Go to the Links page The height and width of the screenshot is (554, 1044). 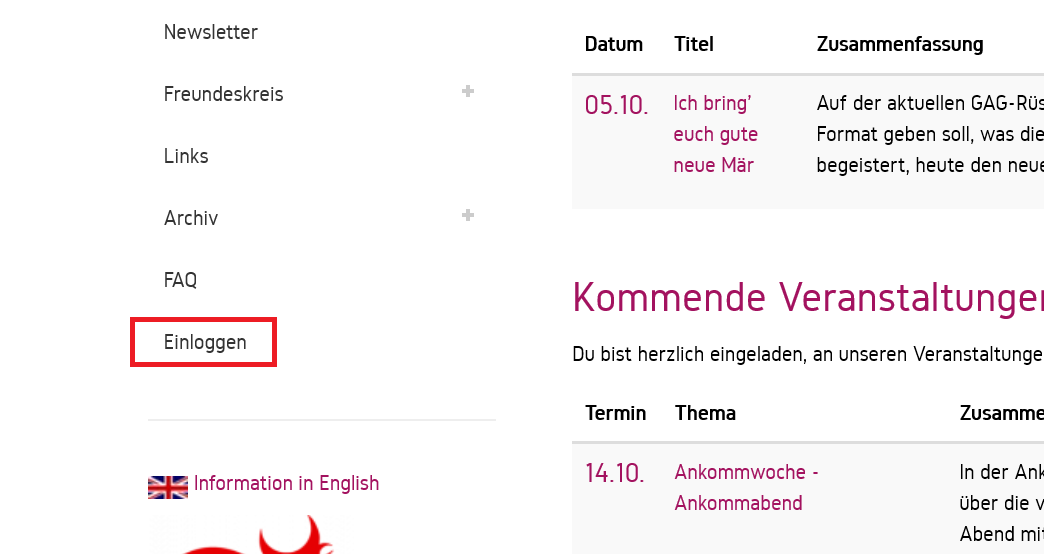click(x=186, y=156)
